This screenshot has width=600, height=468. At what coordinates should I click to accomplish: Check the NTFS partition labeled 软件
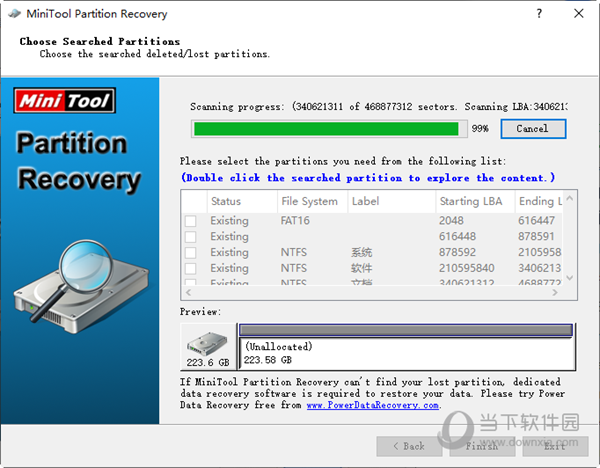click(x=191, y=268)
